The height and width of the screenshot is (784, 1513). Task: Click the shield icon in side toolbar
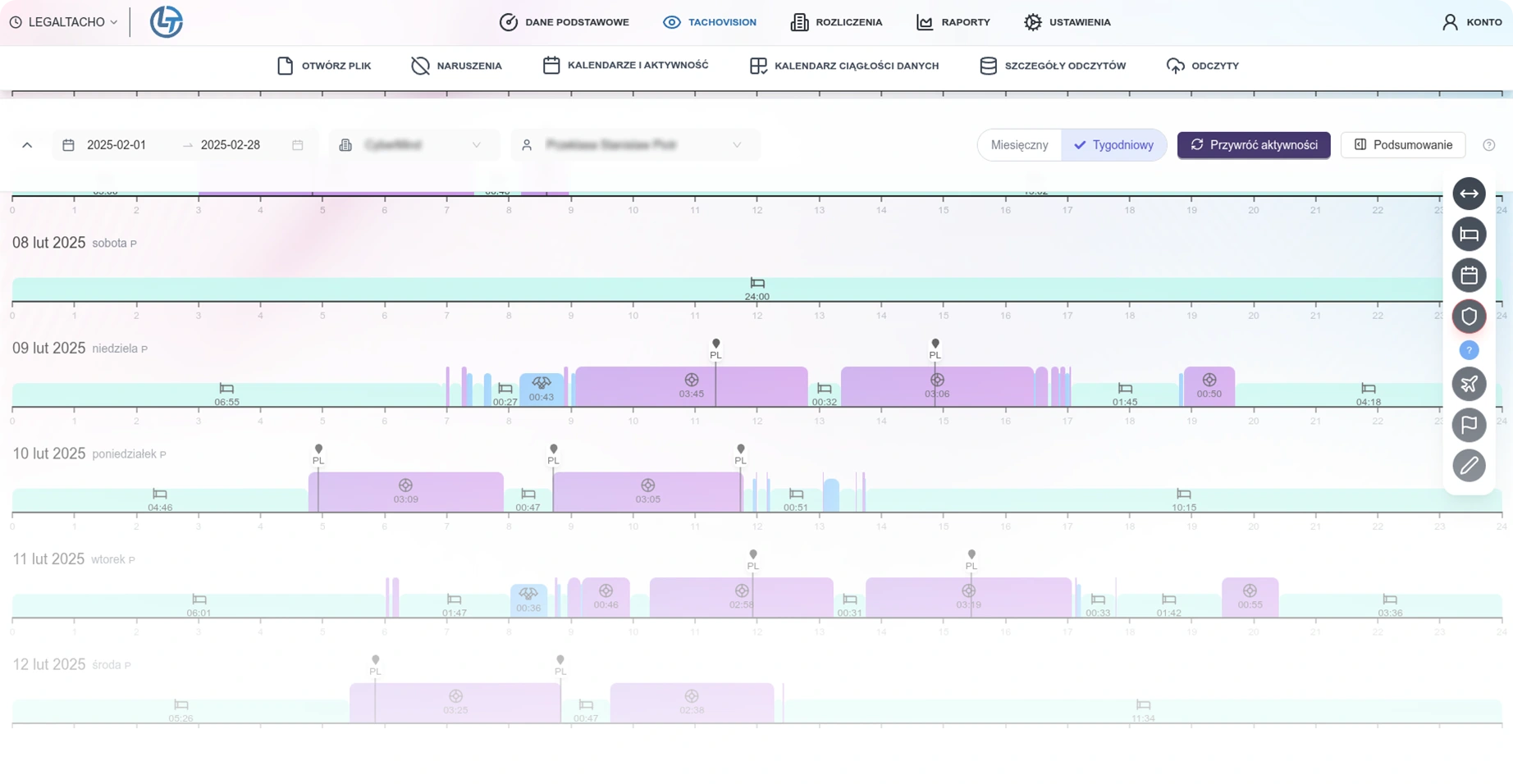(1469, 317)
